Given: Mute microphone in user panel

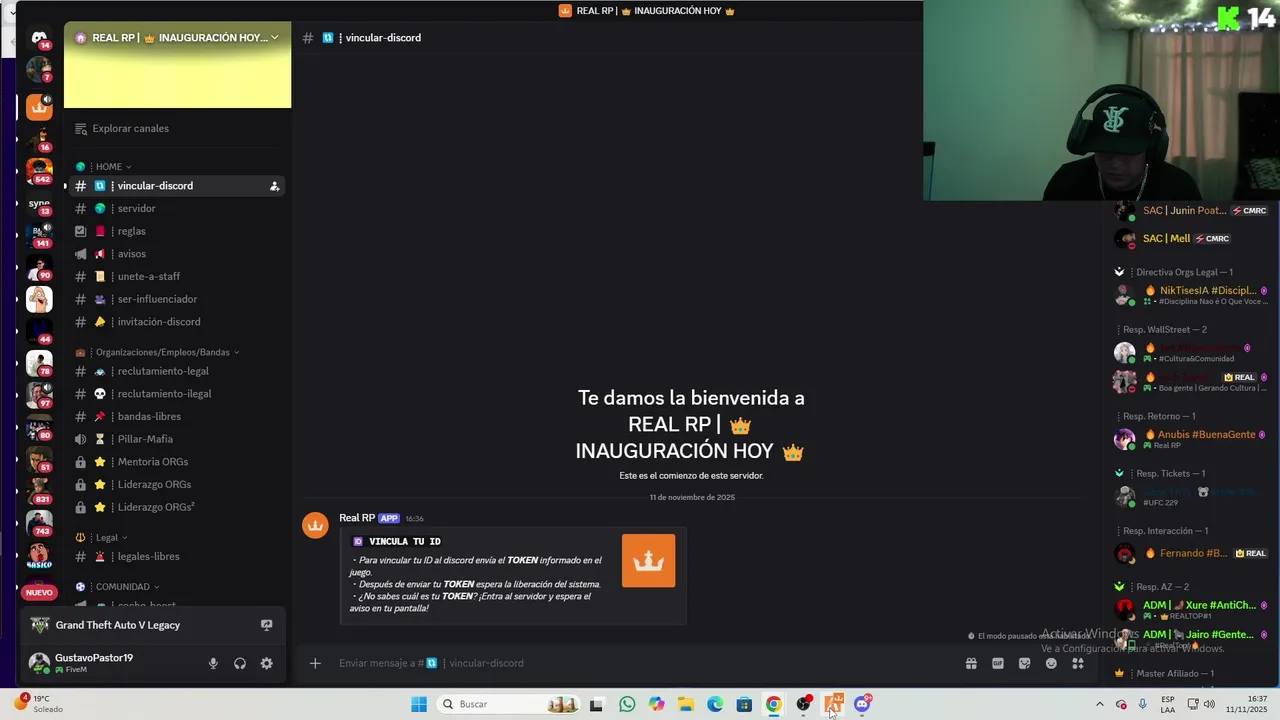Looking at the screenshot, I should click(x=213, y=663).
